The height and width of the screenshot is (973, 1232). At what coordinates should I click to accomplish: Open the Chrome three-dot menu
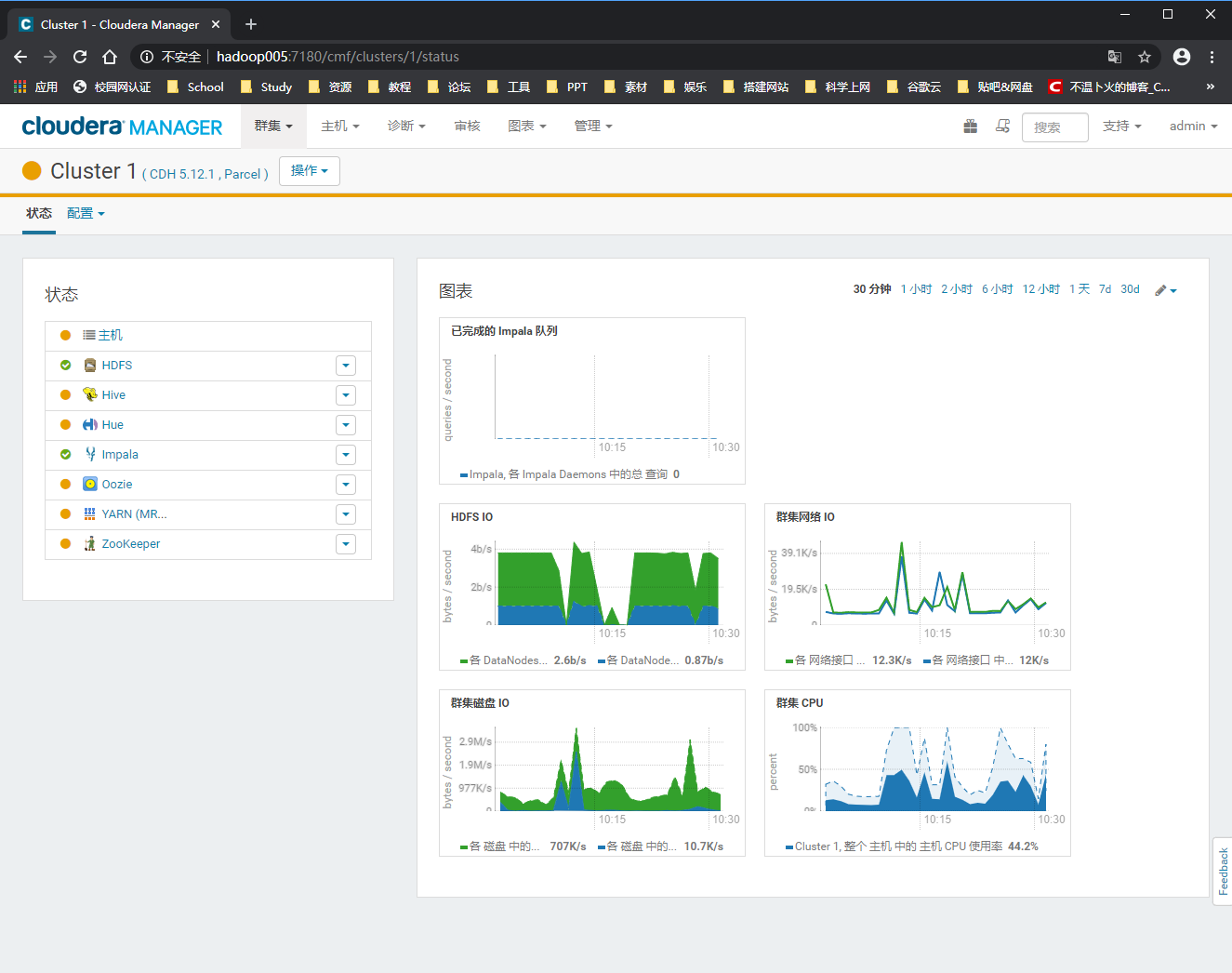click(1212, 57)
